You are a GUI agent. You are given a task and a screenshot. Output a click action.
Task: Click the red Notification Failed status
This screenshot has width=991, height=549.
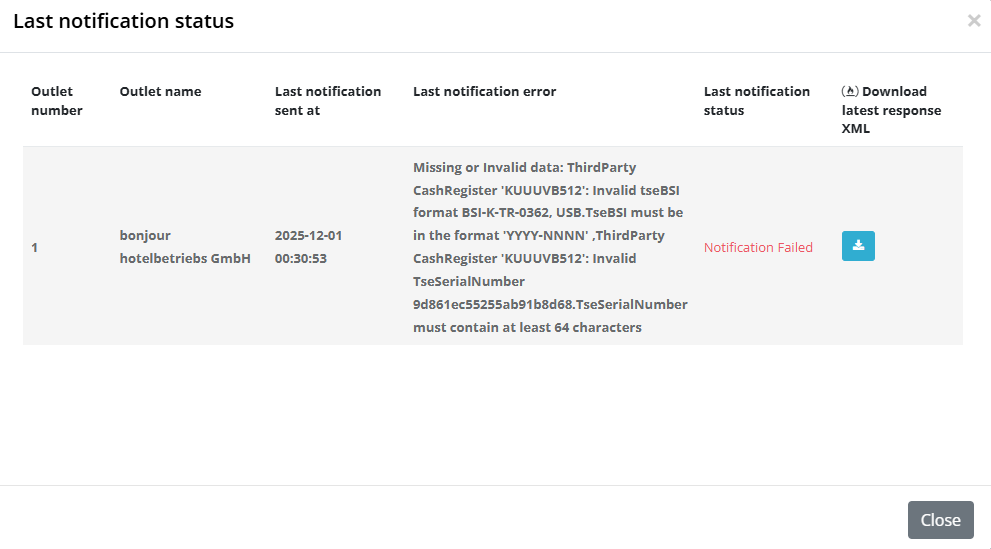click(x=758, y=247)
